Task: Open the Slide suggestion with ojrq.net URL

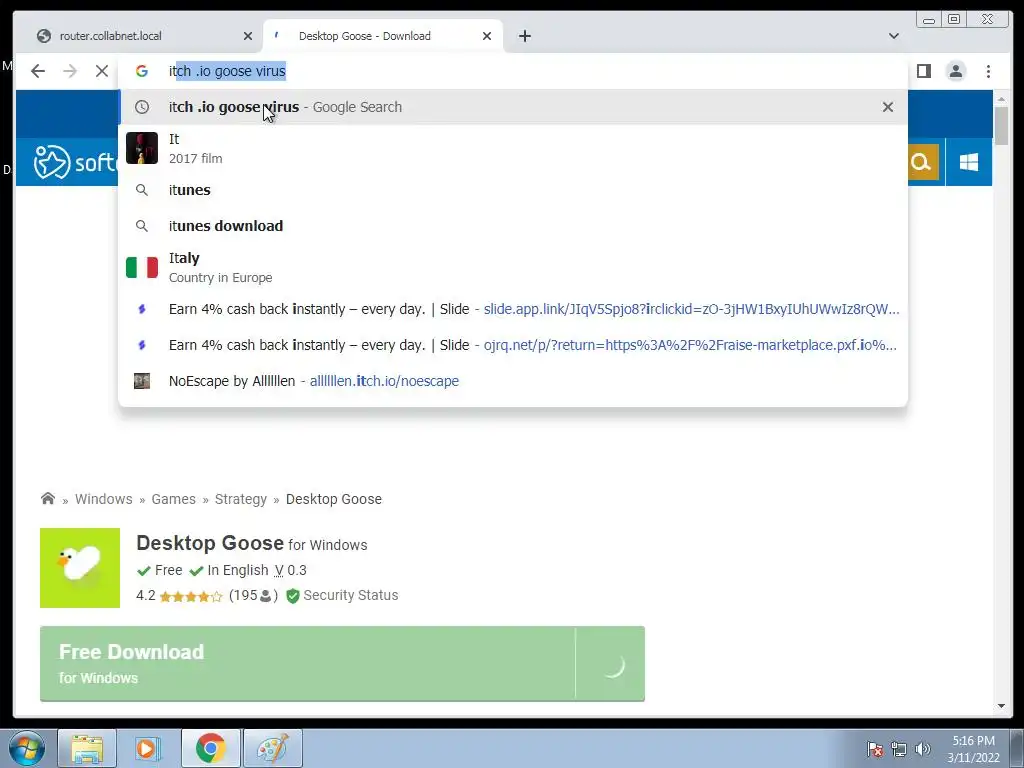Action: pyautogui.click(x=513, y=345)
